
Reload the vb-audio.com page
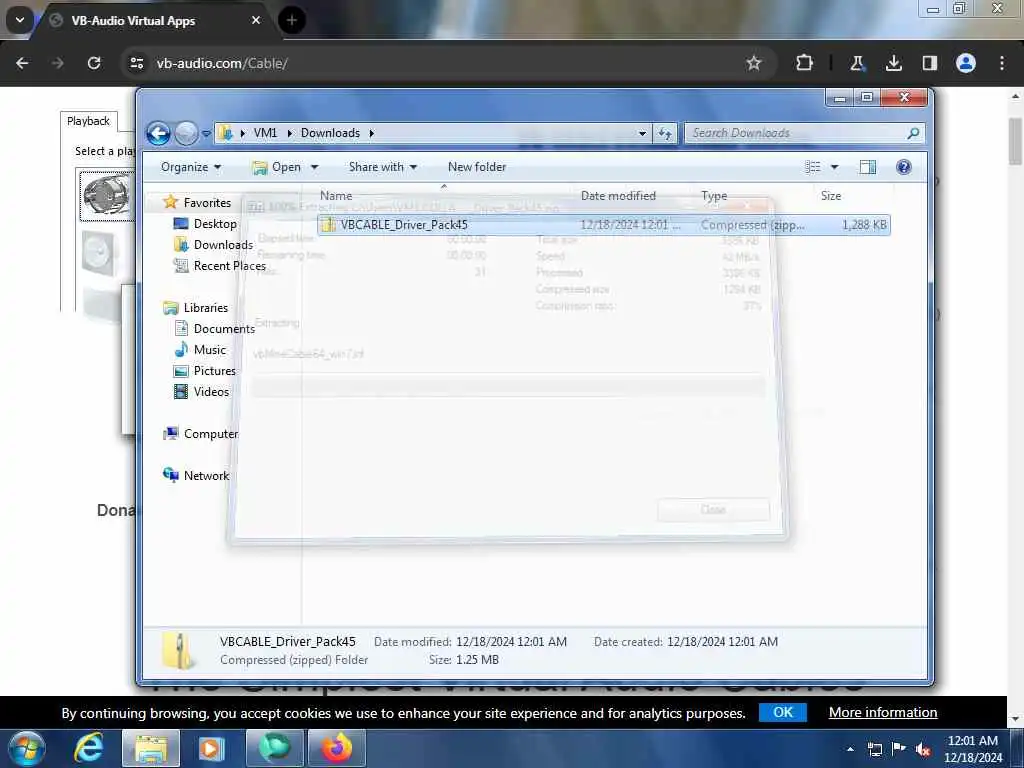tap(94, 63)
